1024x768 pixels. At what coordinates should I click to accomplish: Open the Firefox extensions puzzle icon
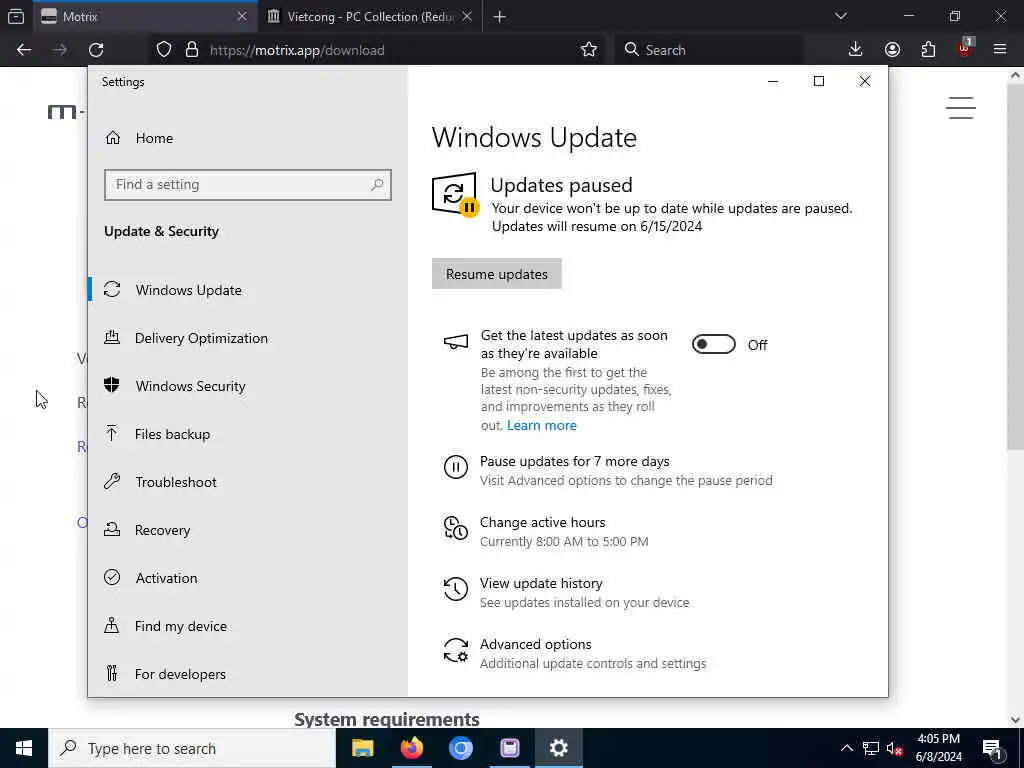coord(928,50)
